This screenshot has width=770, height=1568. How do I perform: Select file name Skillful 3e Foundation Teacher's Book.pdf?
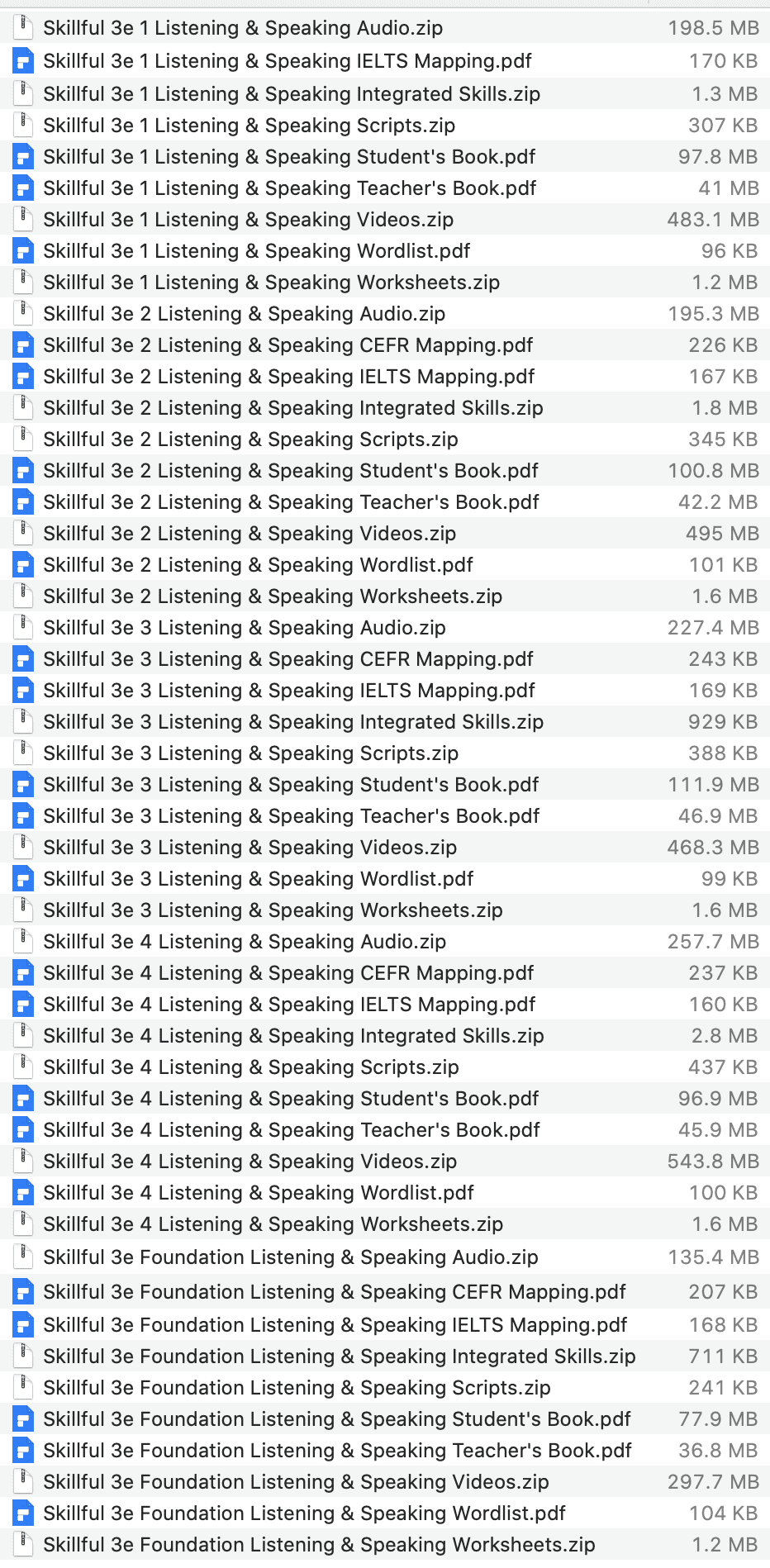point(337,1451)
